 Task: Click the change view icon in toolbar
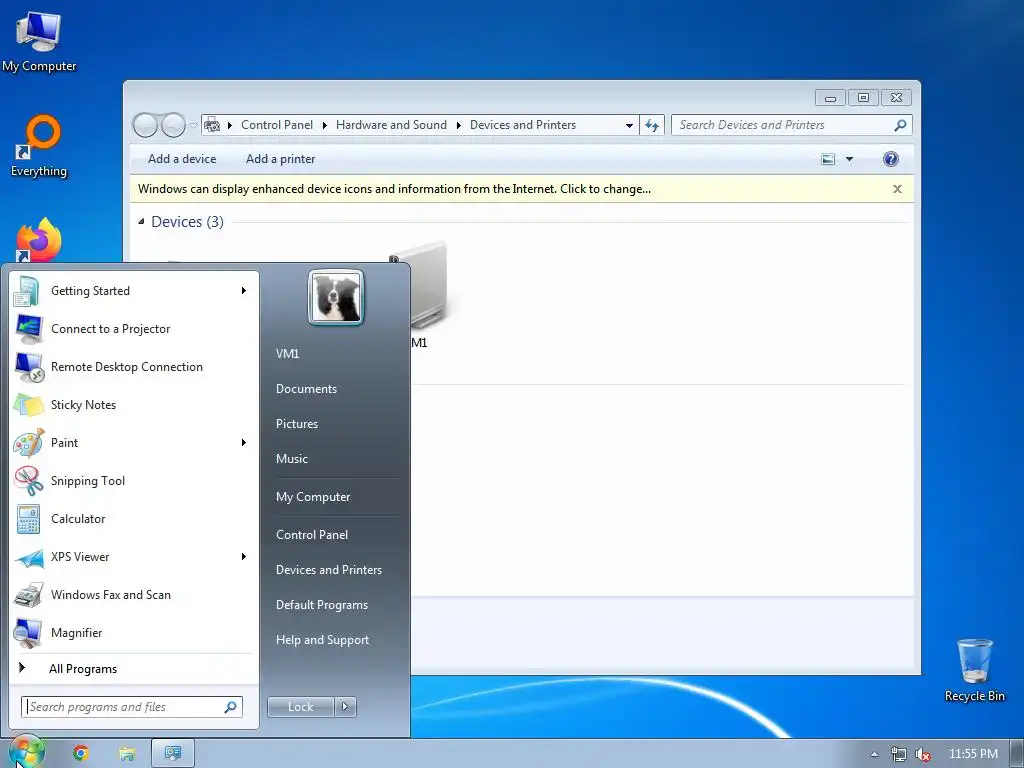pos(828,159)
